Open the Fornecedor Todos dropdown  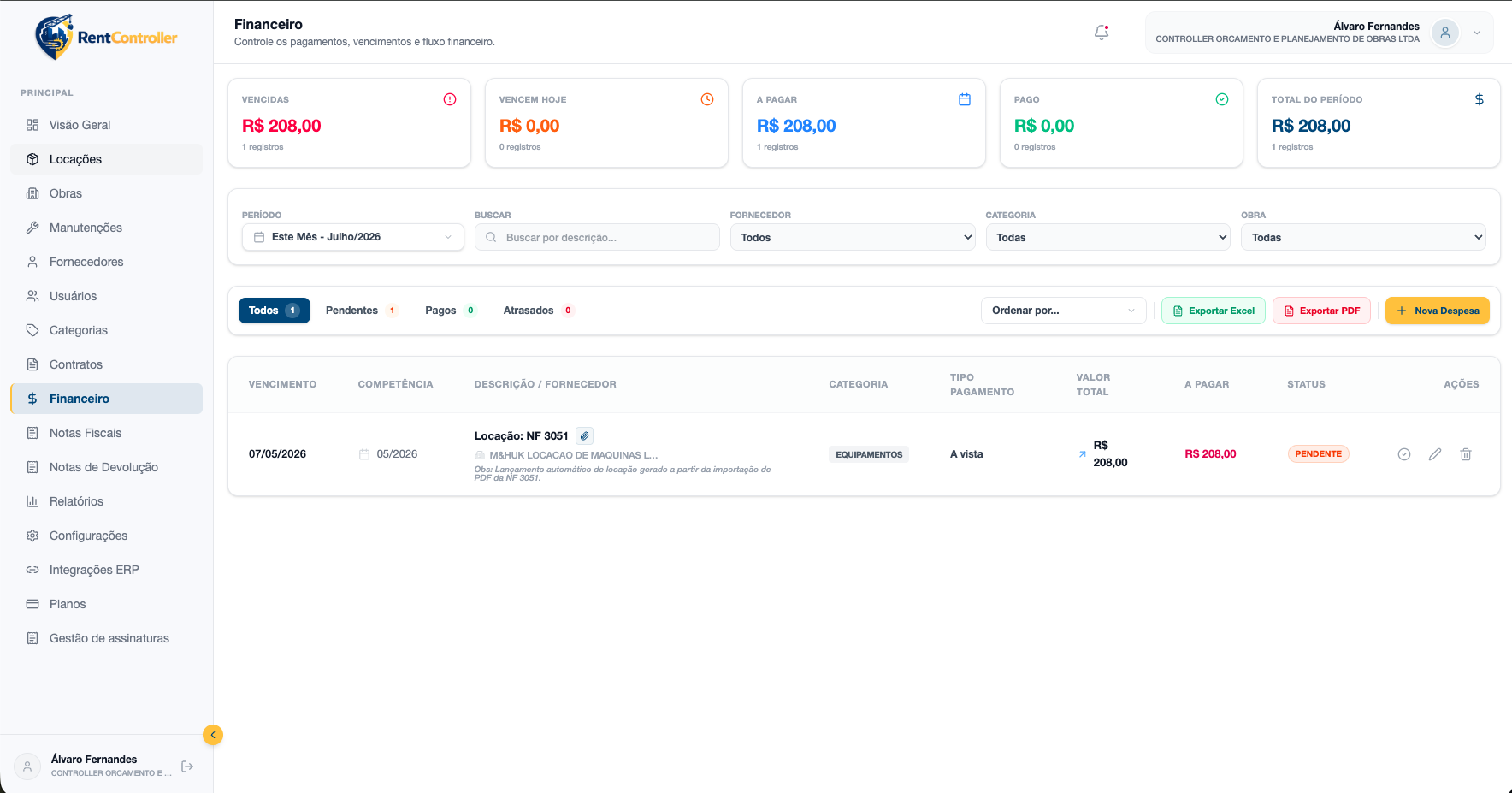pos(853,237)
